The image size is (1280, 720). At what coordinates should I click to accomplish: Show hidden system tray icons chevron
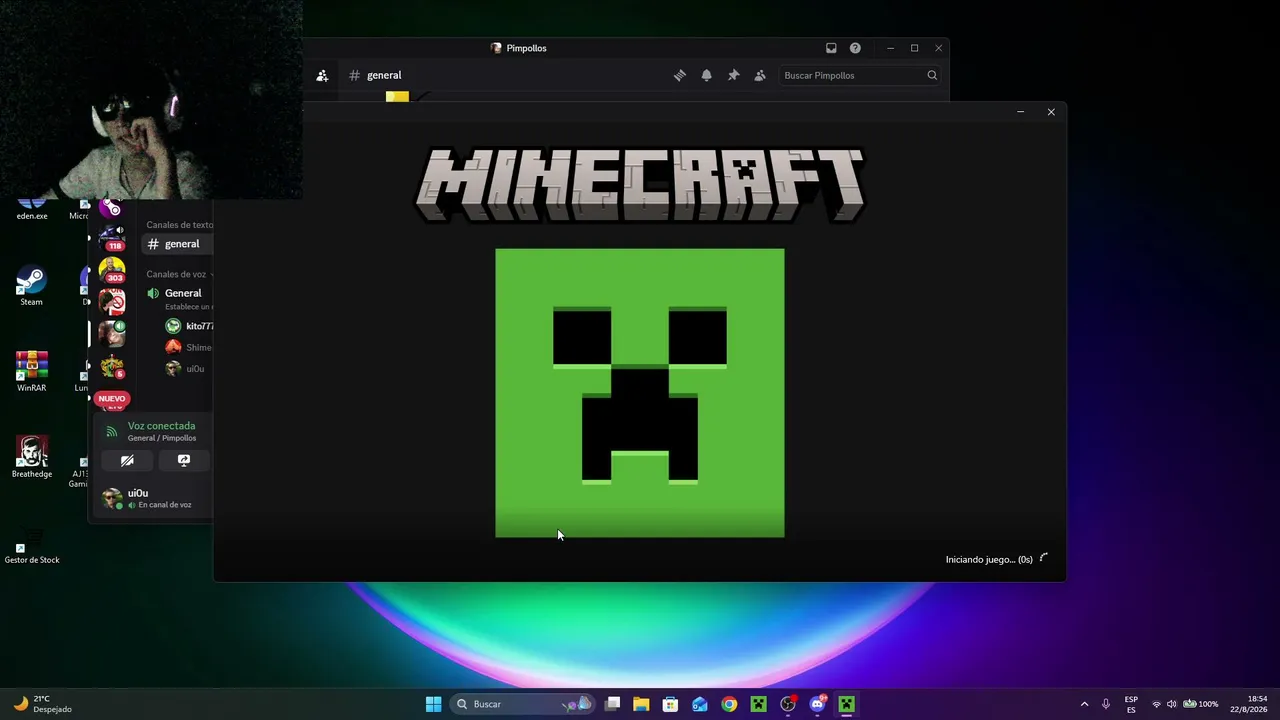[x=1084, y=704]
